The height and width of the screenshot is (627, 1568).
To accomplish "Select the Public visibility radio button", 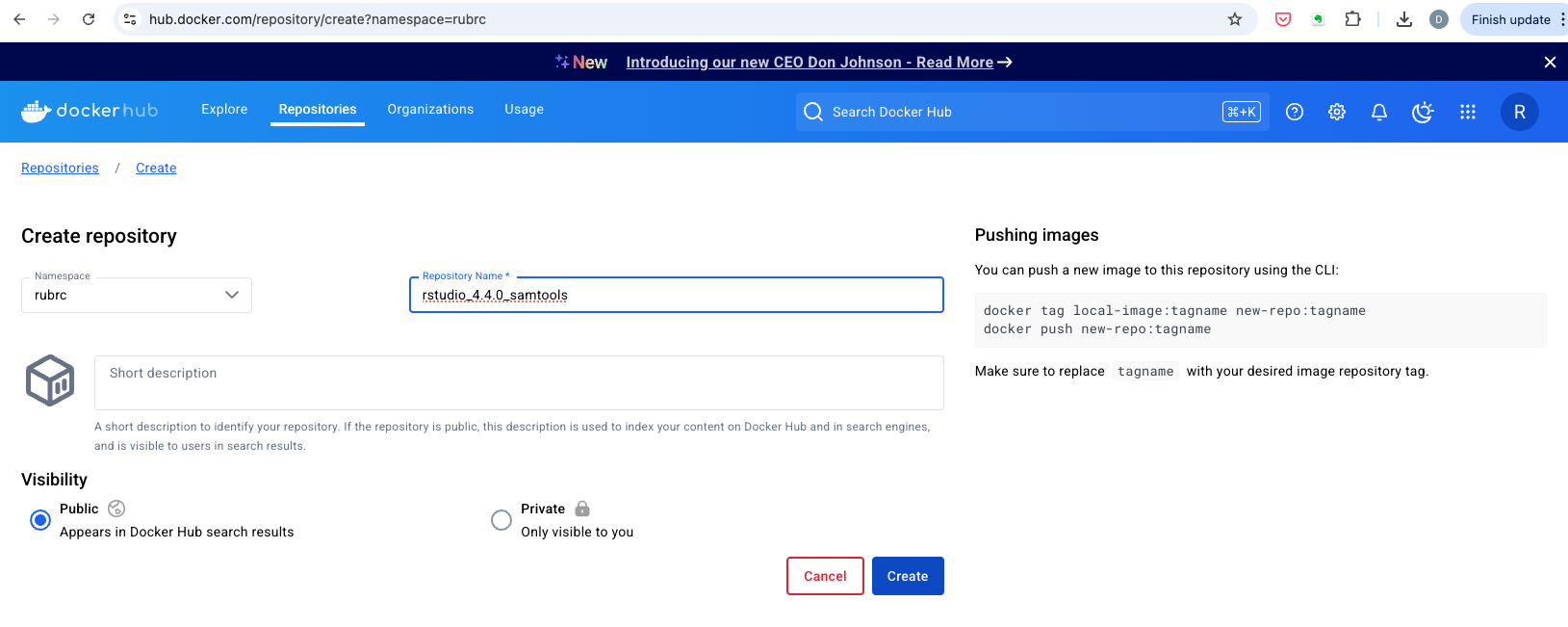I will (x=40, y=520).
